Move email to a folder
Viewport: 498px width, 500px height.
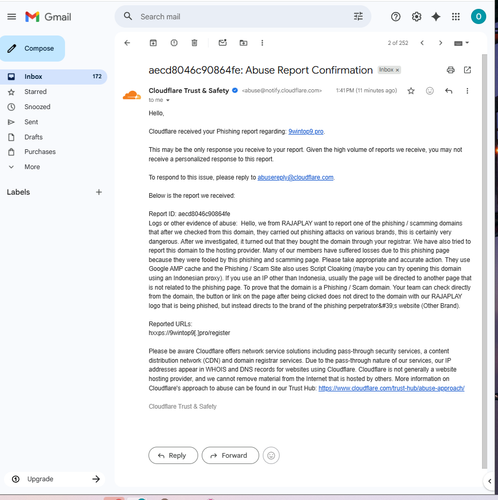pos(243,43)
